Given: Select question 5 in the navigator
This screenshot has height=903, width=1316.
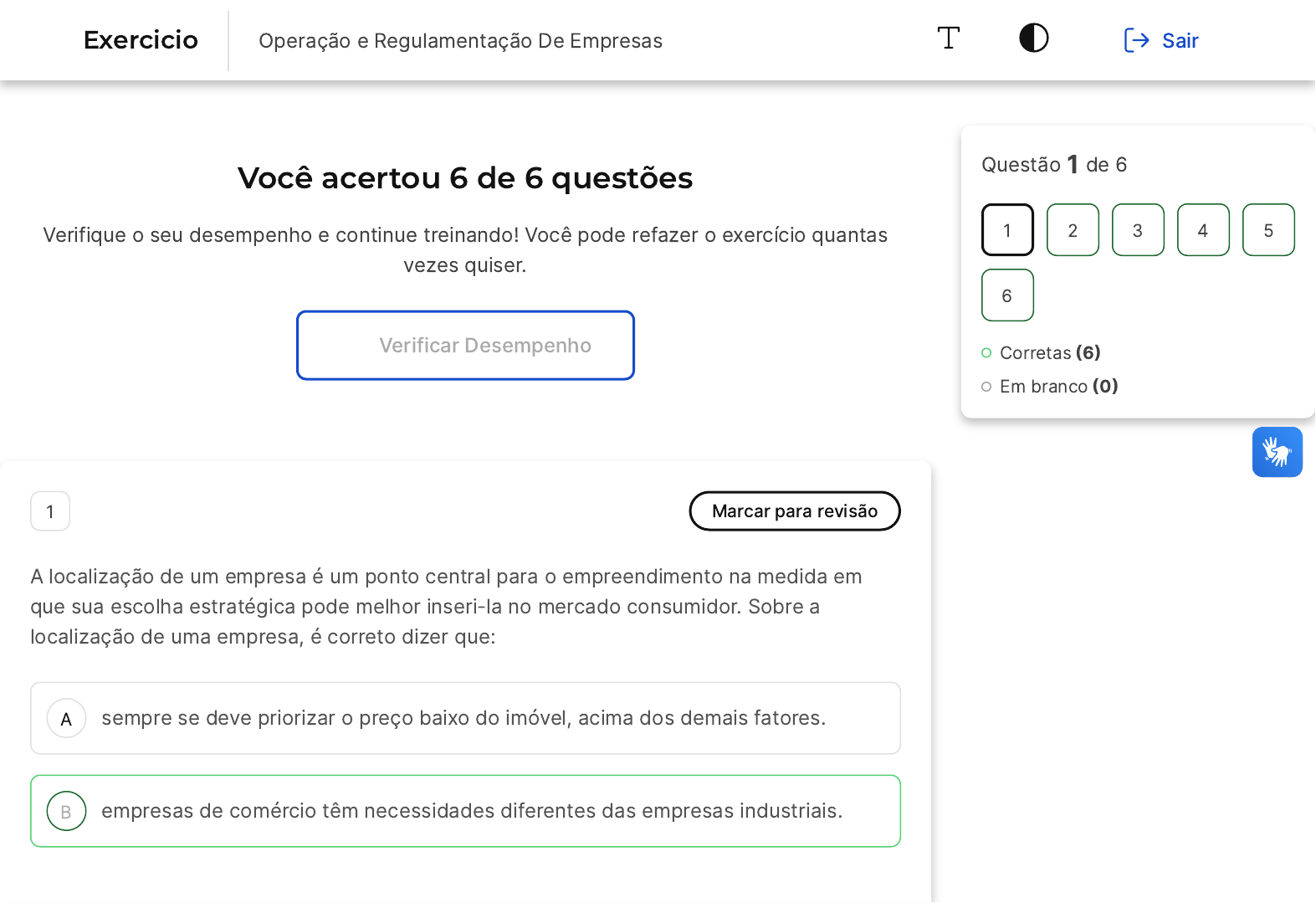Looking at the screenshot, I should tap(1268, 230).
